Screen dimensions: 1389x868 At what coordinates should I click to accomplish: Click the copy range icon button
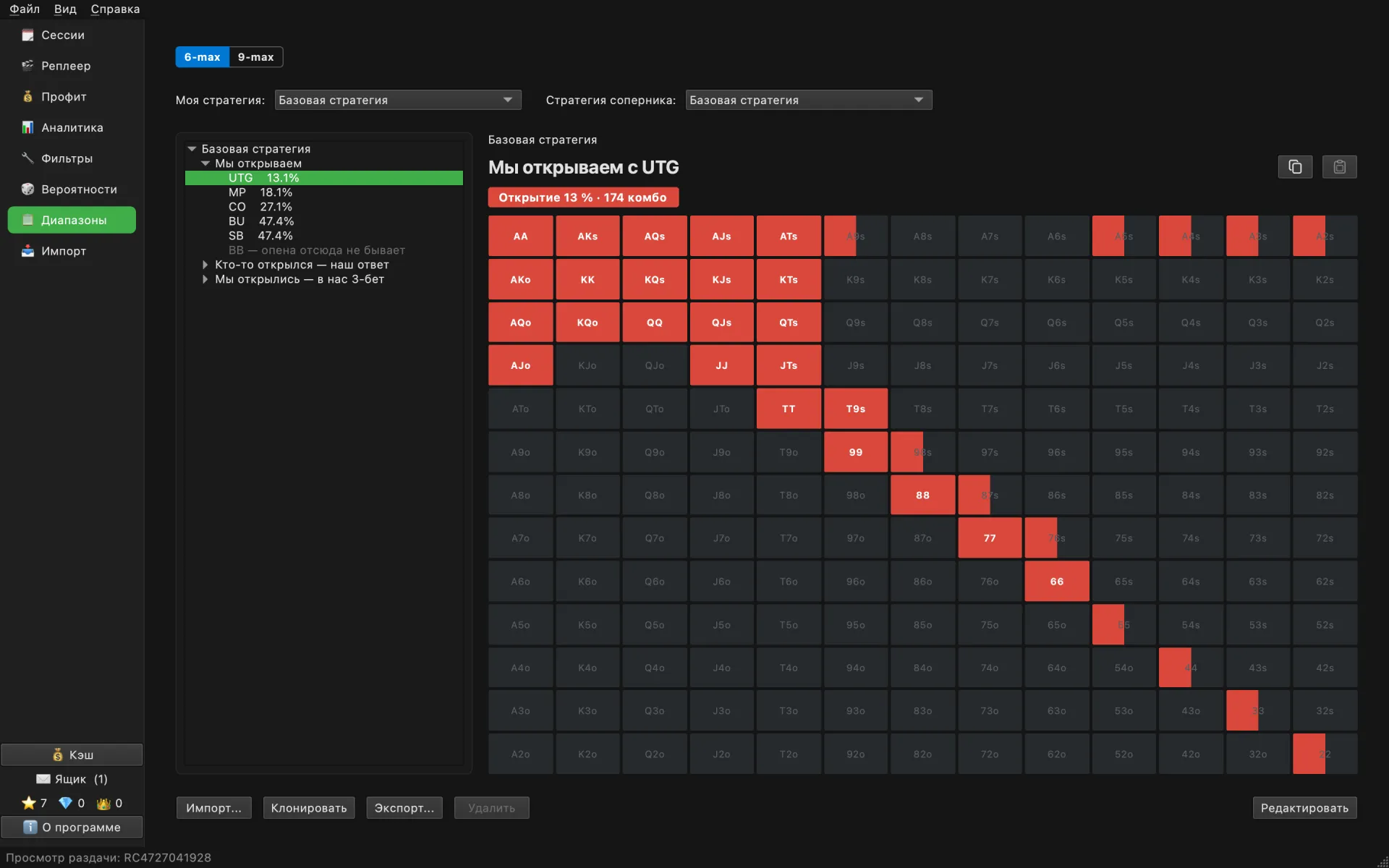tap(1295, 167)
